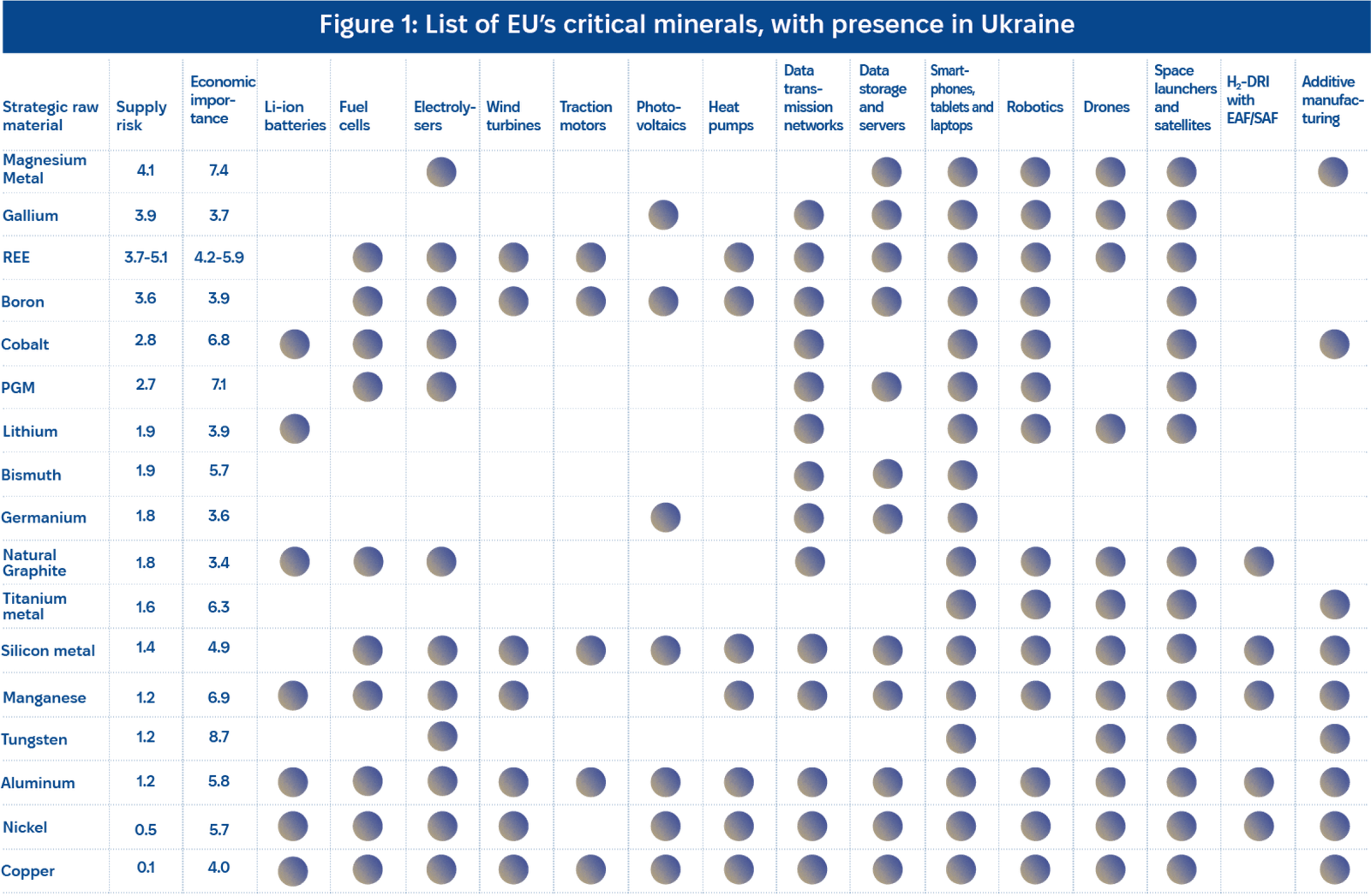The height and width of the screenshot is (896, 1371).
Task: Click the Magnesium Metal dot under Additive manufacturing
Action: 1332,172
